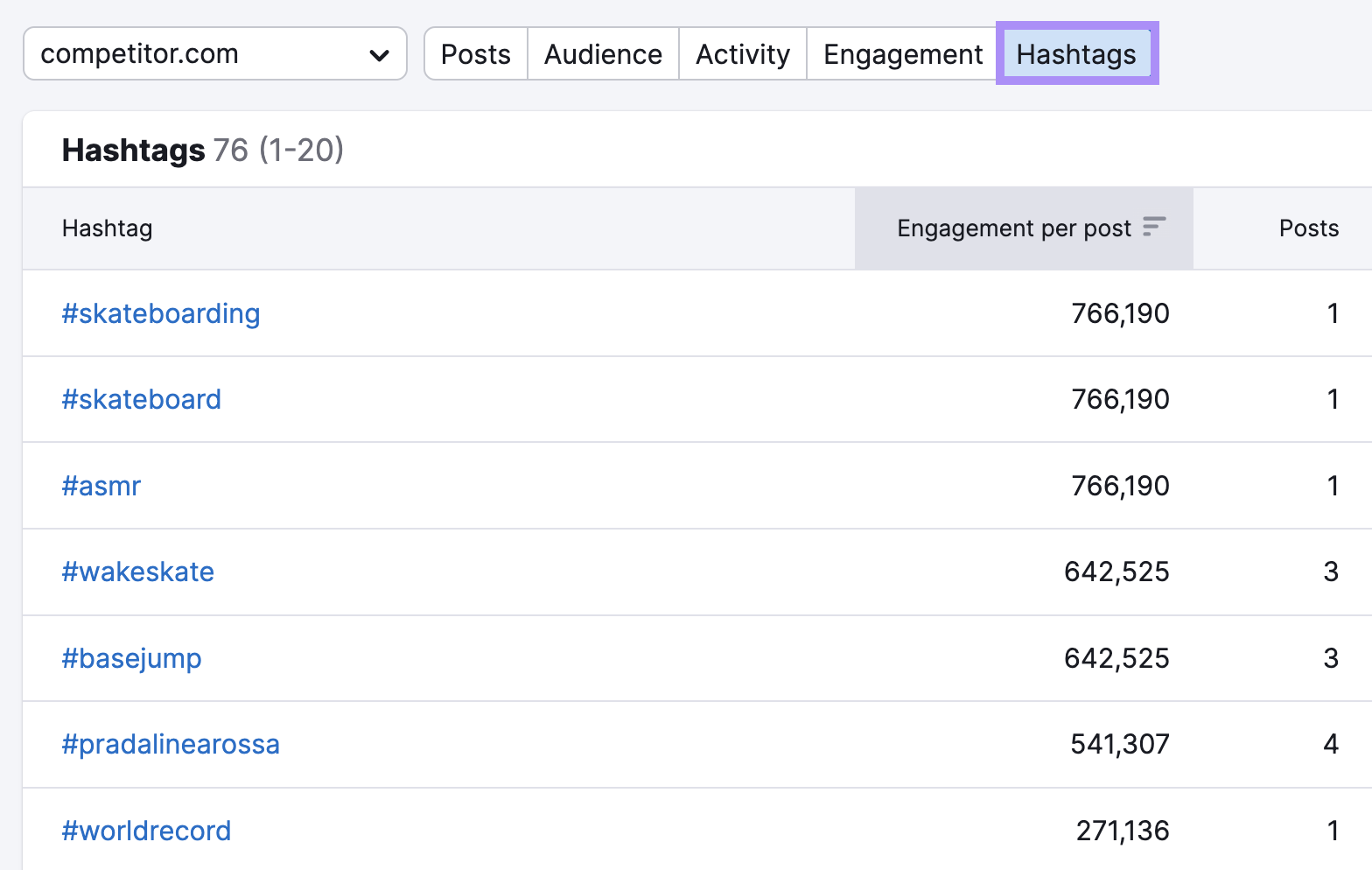Open the #skateboard hashtag link

click(141, 399)
